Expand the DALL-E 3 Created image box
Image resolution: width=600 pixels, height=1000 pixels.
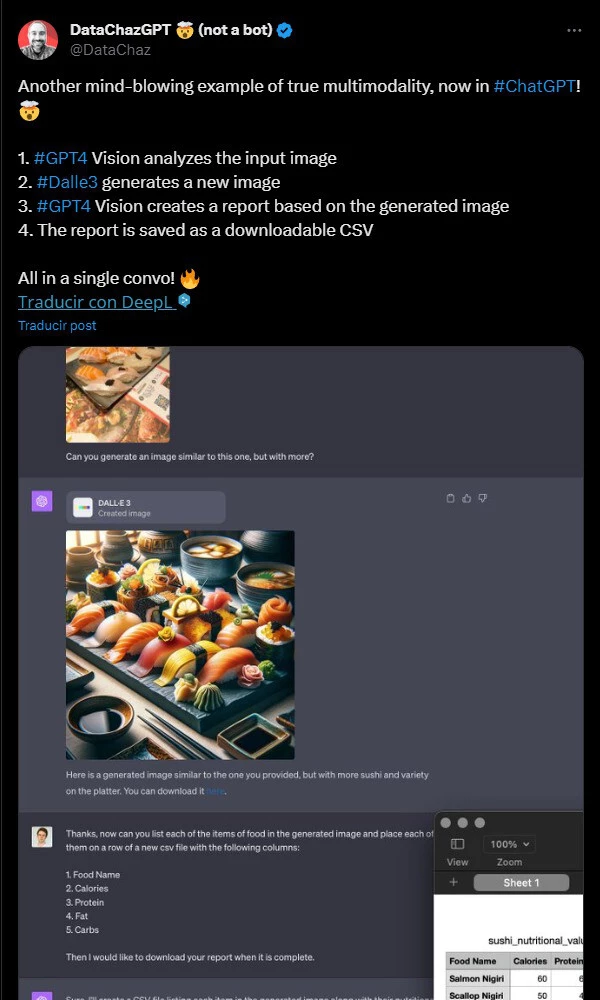[146, 508]
